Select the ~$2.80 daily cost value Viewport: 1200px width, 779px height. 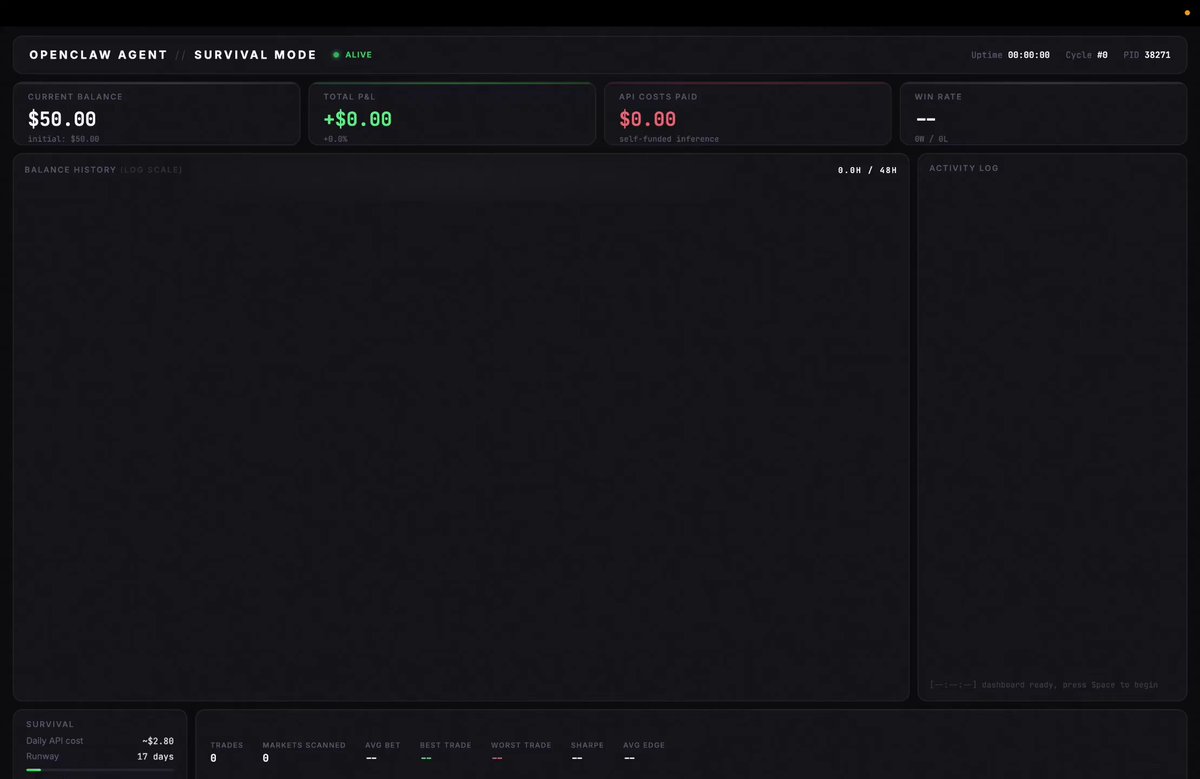coord(158,741)
